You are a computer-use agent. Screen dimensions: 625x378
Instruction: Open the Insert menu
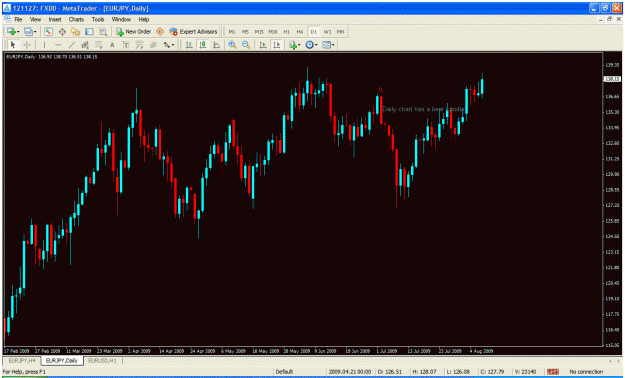55,19
